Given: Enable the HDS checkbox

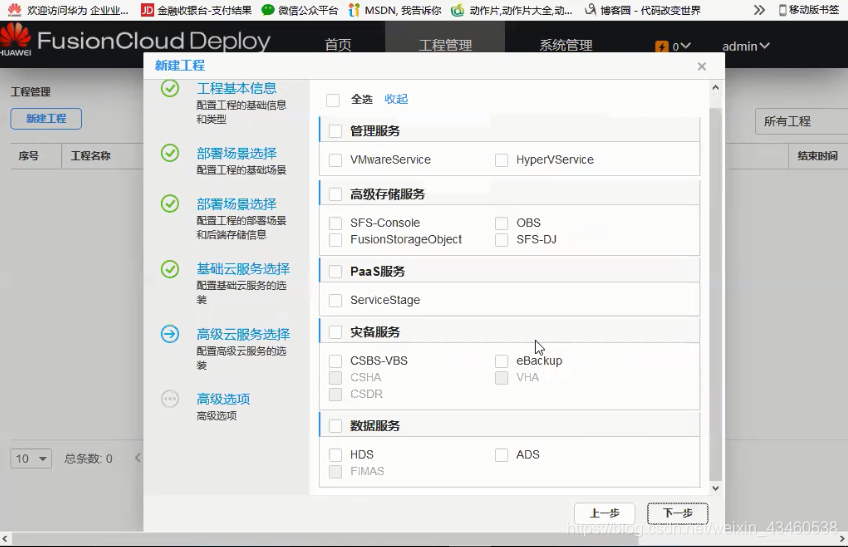Looking at the screenshot, I should tap(335, 454).
